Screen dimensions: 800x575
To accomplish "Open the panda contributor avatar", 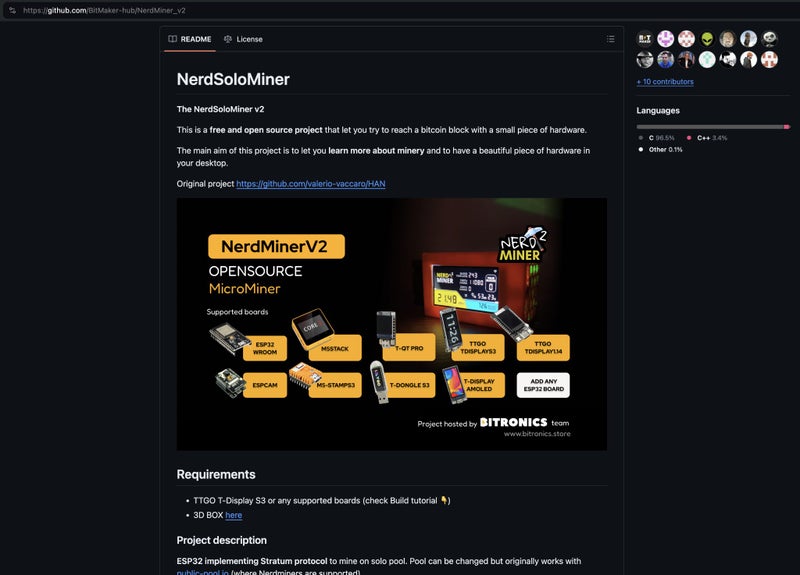I will point(769,39).
